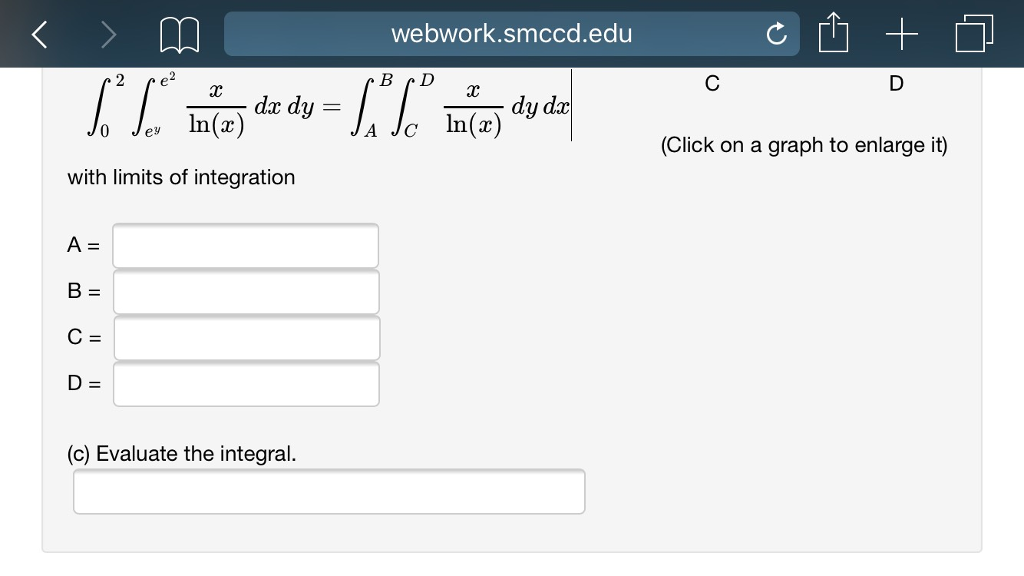This screenshot has width=1024, height=576.
Task: Click the integral evaluation answer box
Action: click(x=330, y=490)
